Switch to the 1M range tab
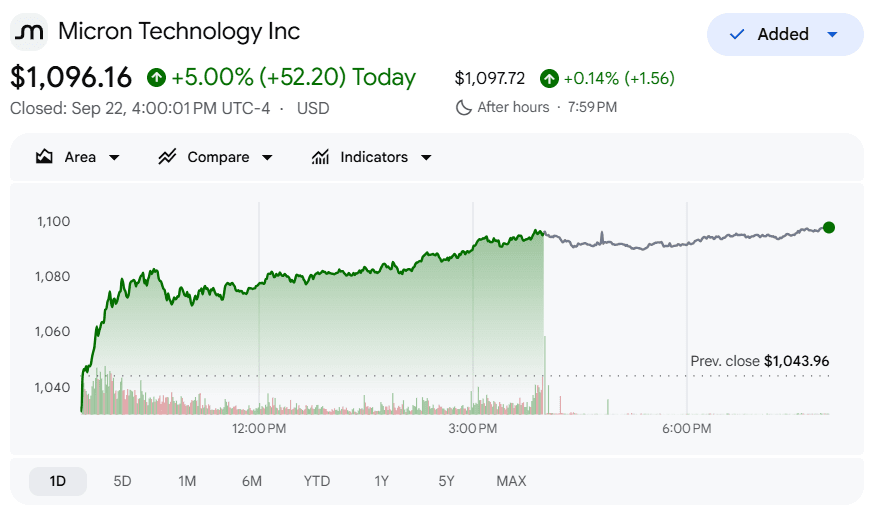Image resolution: width=869 pixels, height=510 pixels. (187, 481)
